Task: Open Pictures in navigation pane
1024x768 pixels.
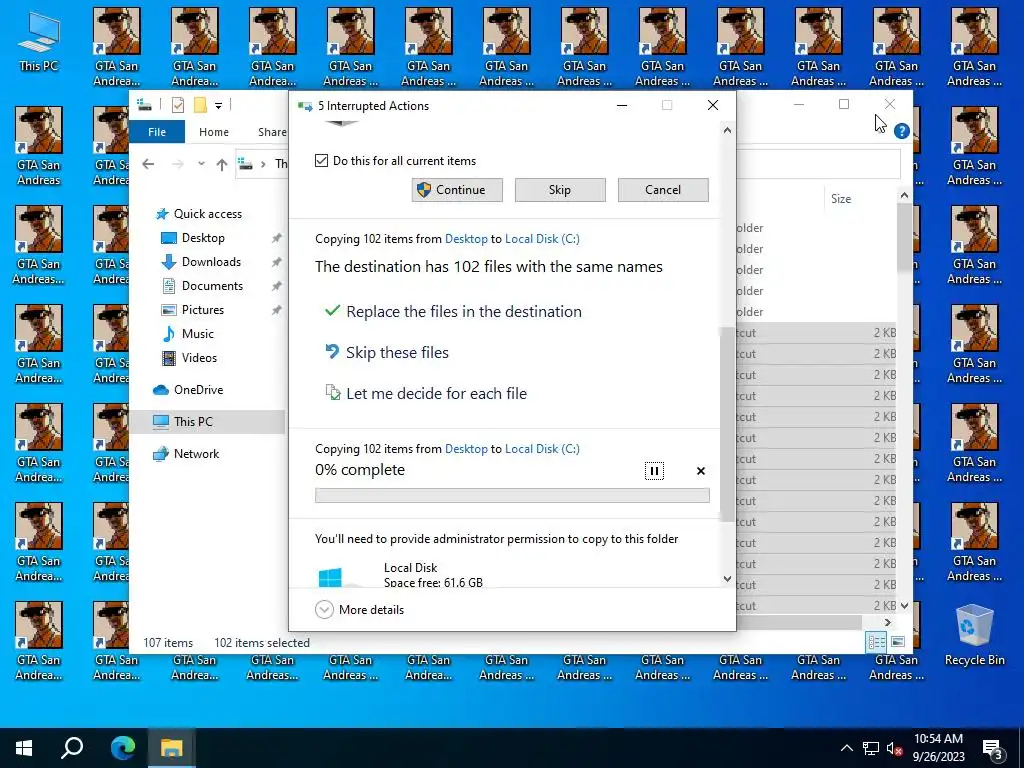Action: coord(192,310)
